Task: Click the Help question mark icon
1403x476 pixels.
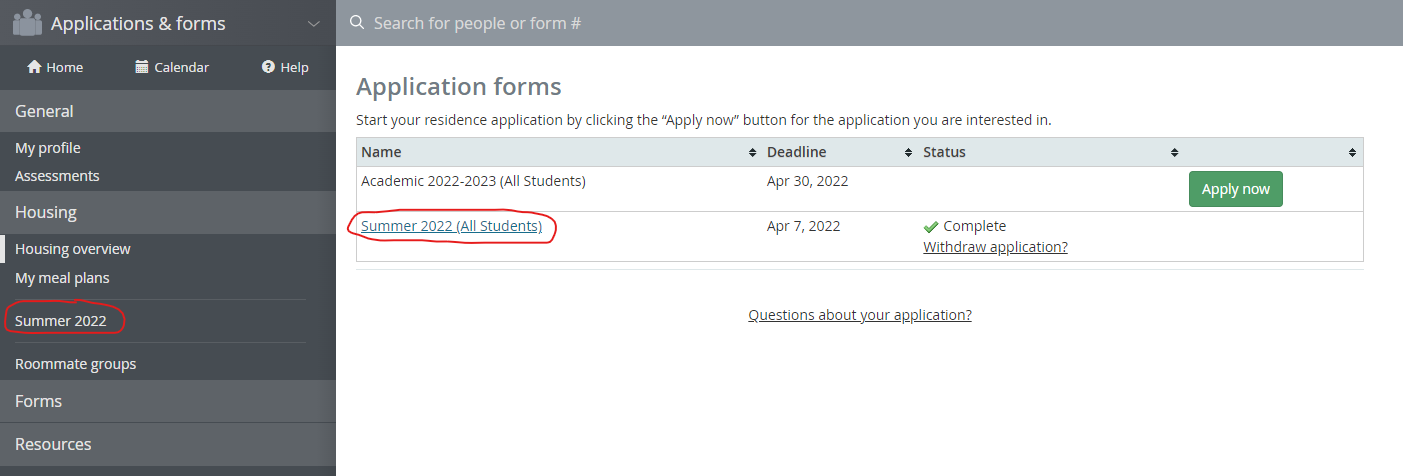Action: (x=268, y=67)
